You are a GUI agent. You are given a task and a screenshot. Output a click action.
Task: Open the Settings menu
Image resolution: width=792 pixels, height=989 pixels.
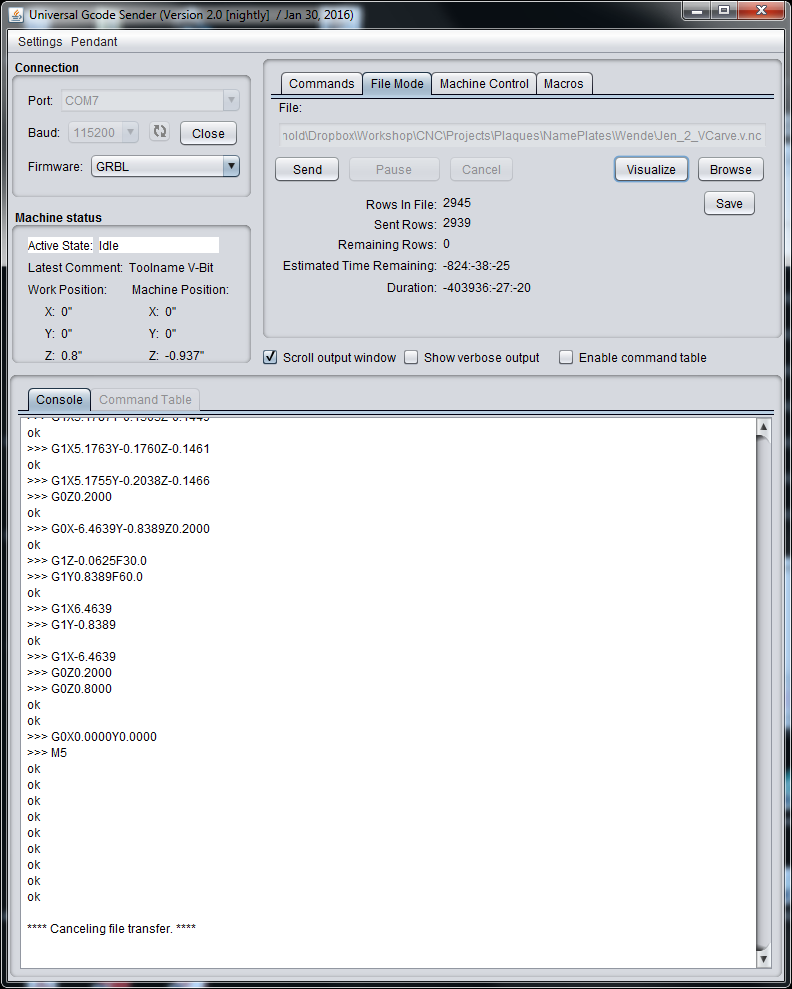[40, 42]
